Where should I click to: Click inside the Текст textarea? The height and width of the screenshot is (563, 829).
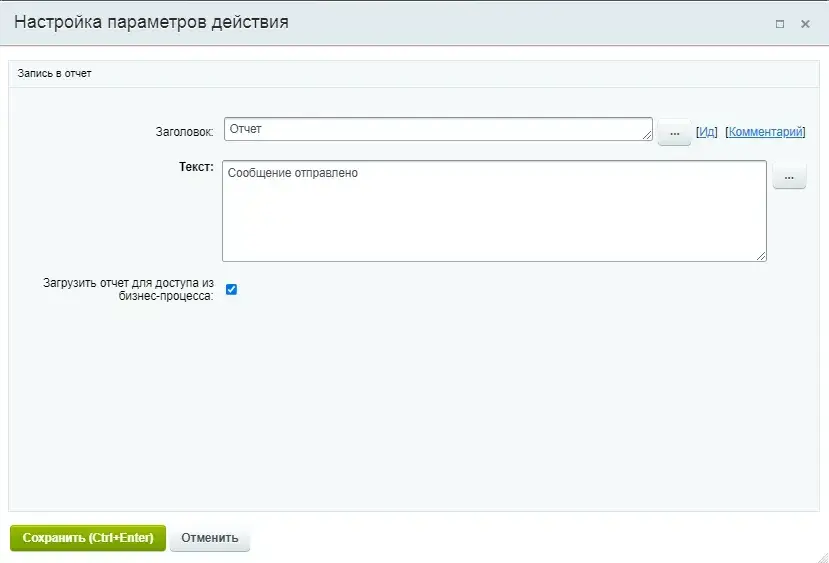(x=494, y=211)
